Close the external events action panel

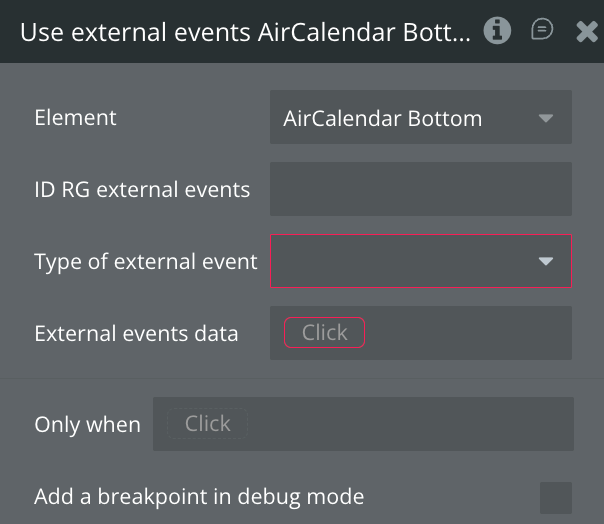tap(587, 32)
